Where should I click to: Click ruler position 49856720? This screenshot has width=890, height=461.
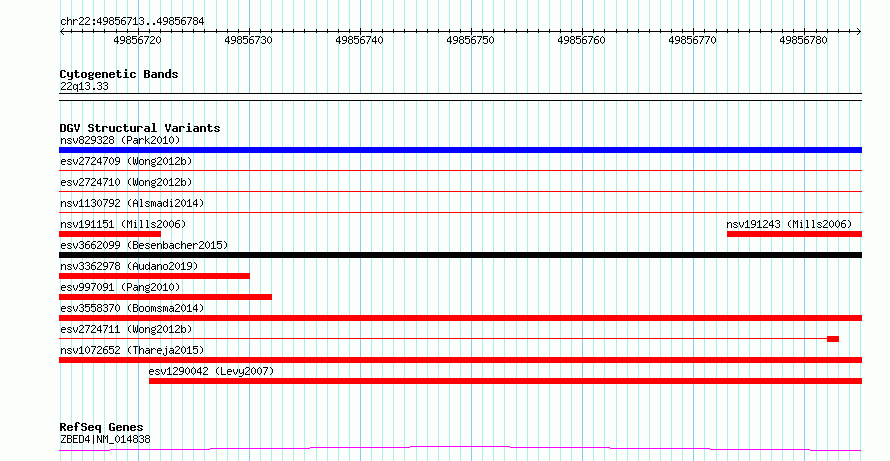click(x=137, y=40)
